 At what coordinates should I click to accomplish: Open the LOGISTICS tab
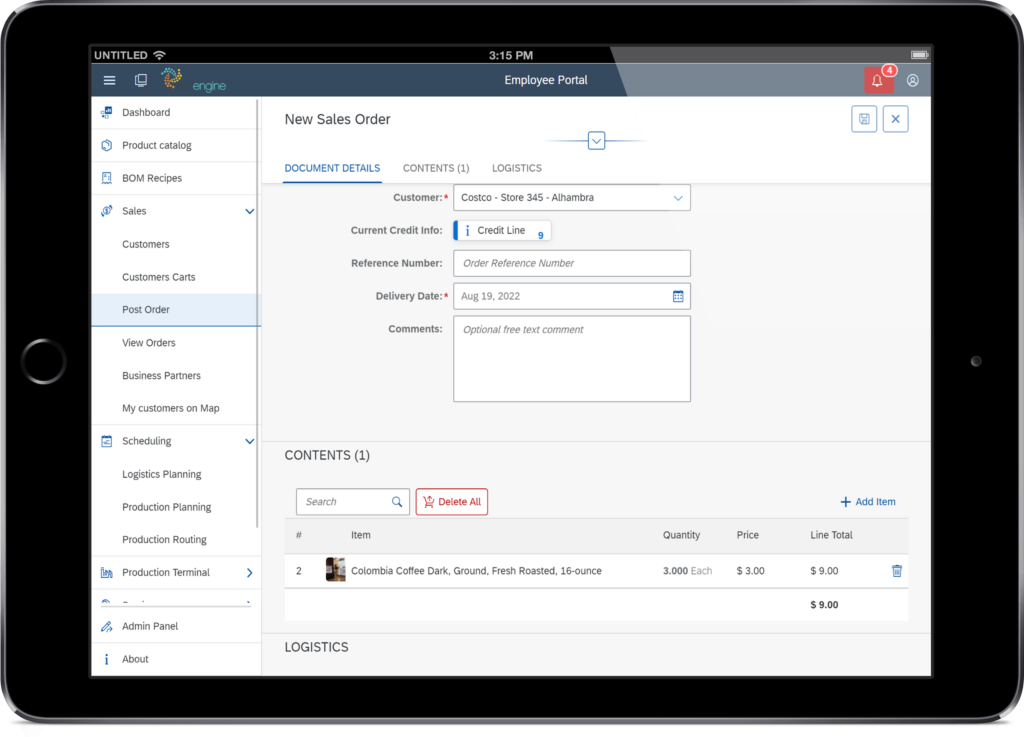pyautogui.click(x=516, y=168)
